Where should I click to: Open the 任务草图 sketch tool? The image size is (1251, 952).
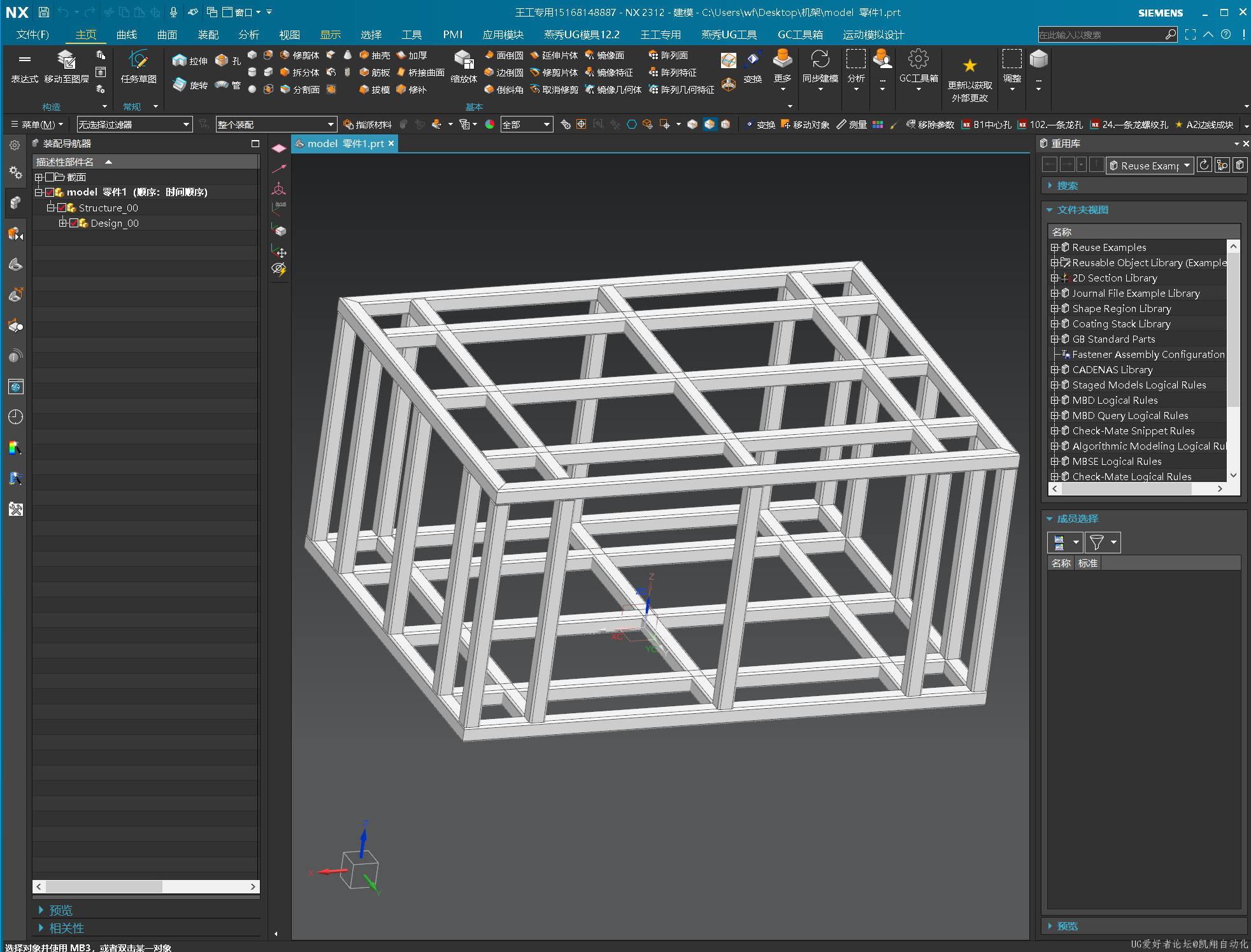[x=138, y=67]
